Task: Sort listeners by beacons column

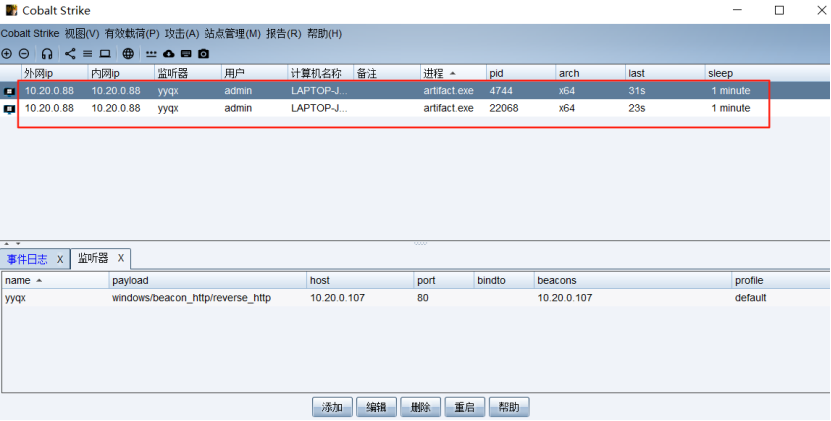Action: click(633, 280)
